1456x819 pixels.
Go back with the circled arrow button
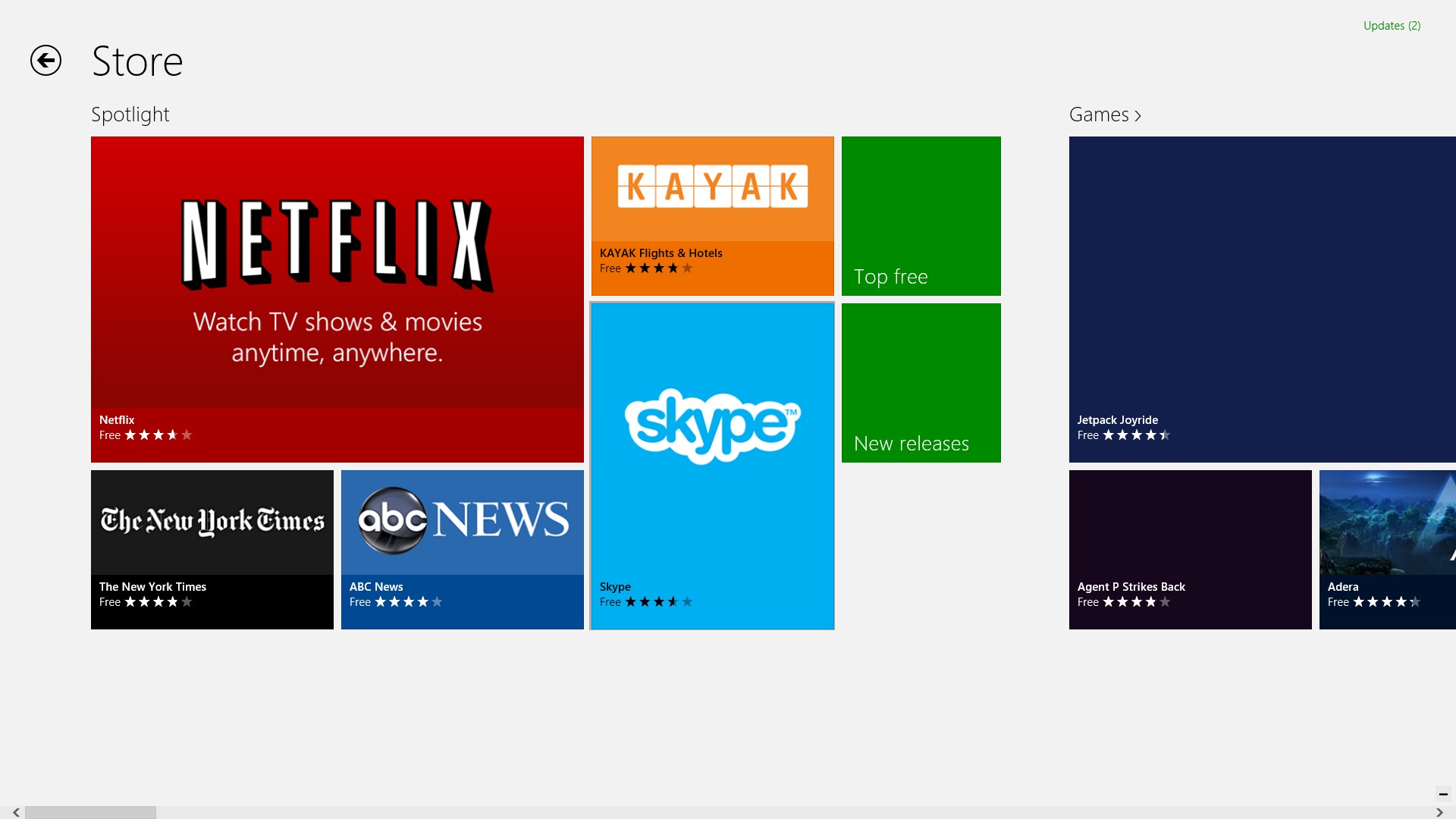pos(45,61)
